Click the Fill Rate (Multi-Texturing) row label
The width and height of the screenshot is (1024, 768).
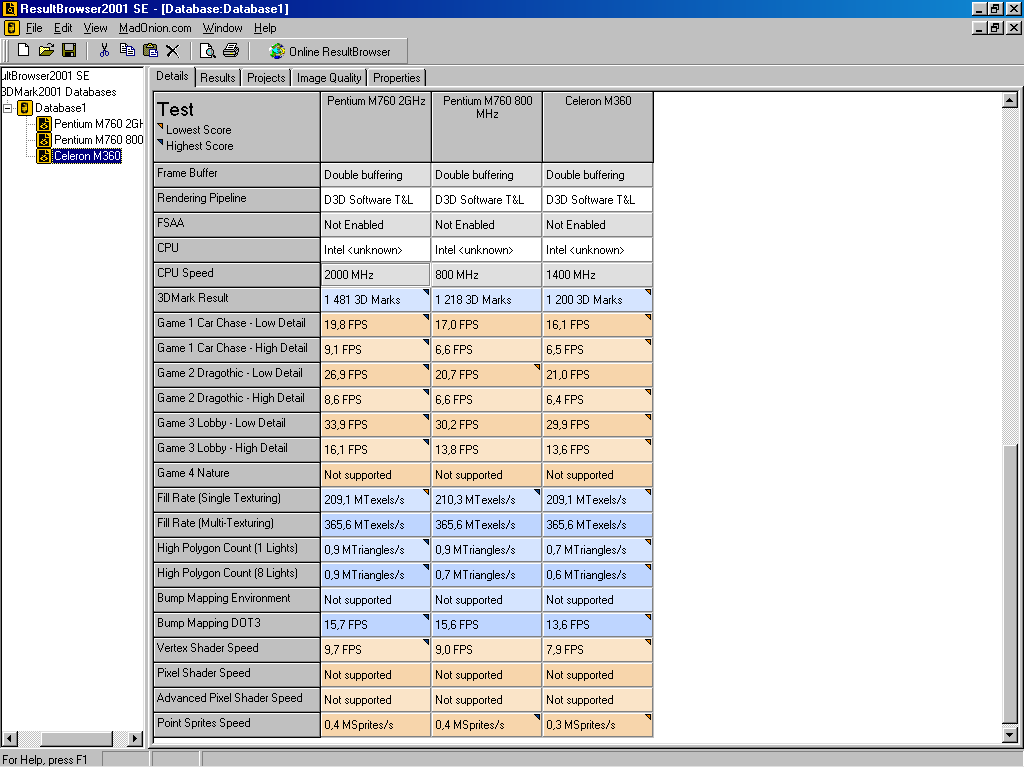236,524
